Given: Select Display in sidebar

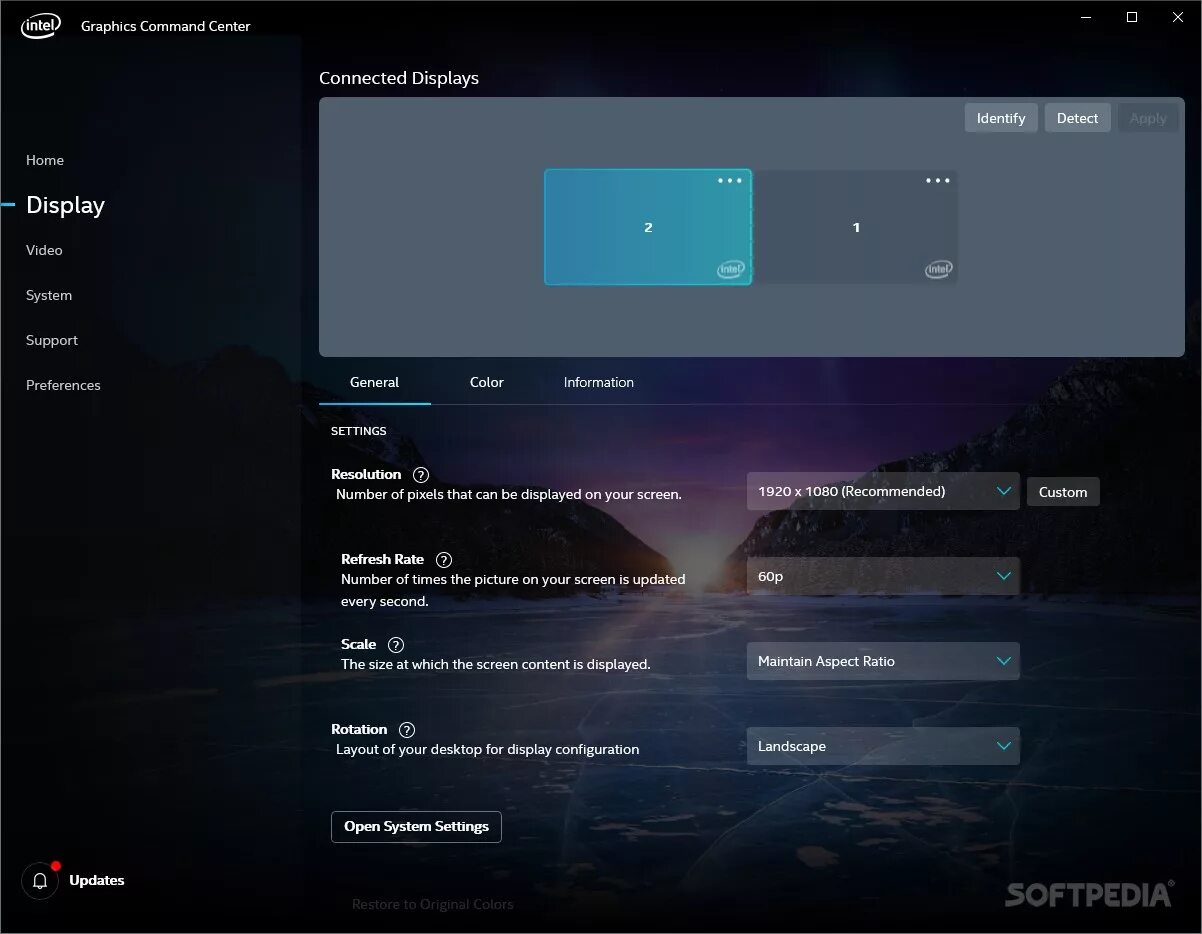Looking at the screenshot, I should point(65,205).
